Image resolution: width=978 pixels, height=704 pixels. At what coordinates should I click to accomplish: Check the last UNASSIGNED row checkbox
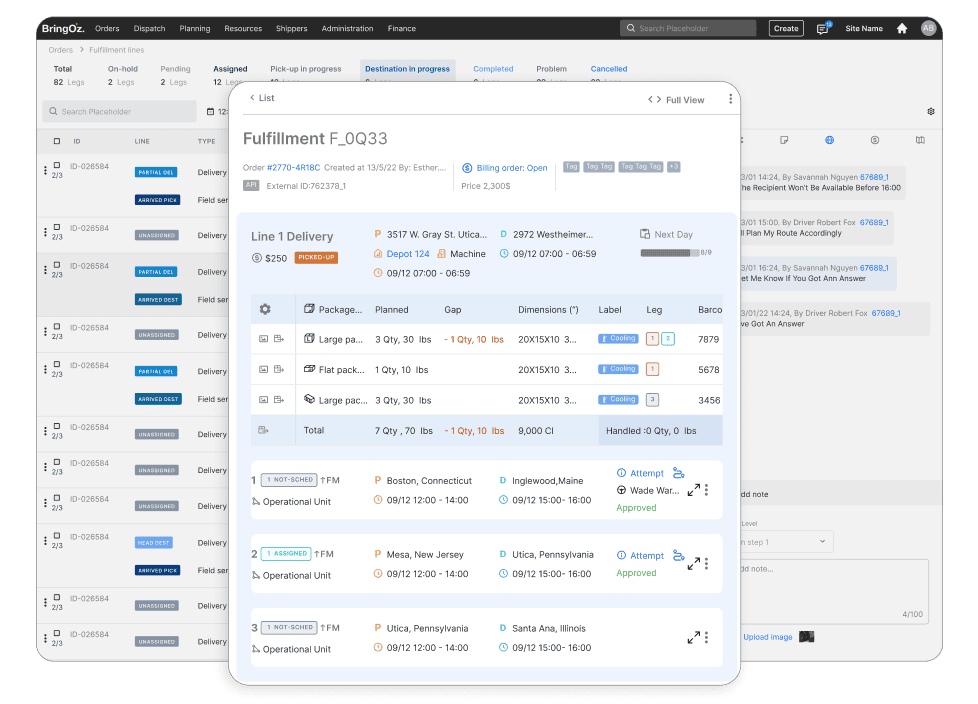57,634
